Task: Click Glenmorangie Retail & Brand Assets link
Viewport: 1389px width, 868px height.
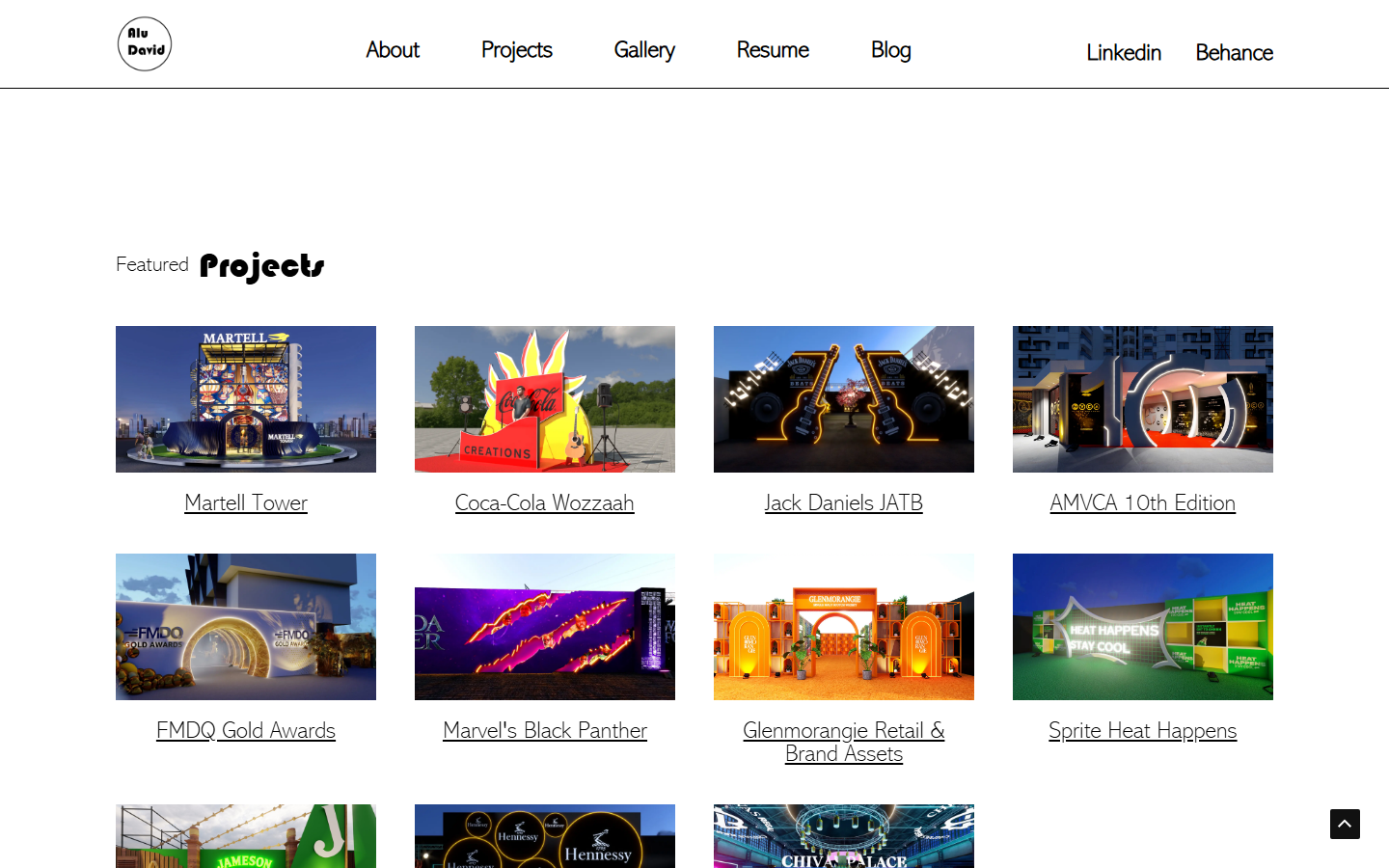Action: 844,742
